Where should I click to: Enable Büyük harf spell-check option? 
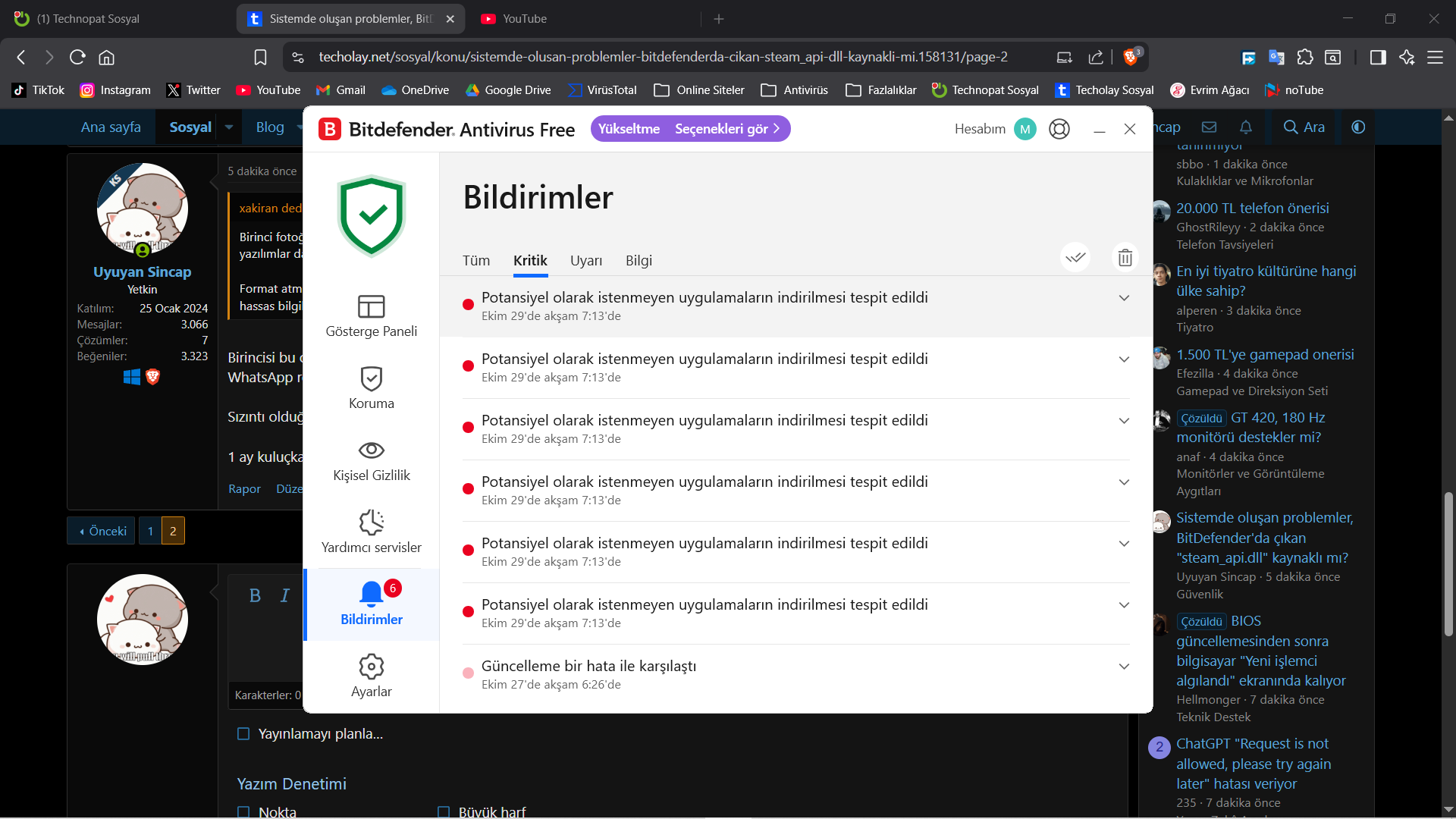point(444,811)
